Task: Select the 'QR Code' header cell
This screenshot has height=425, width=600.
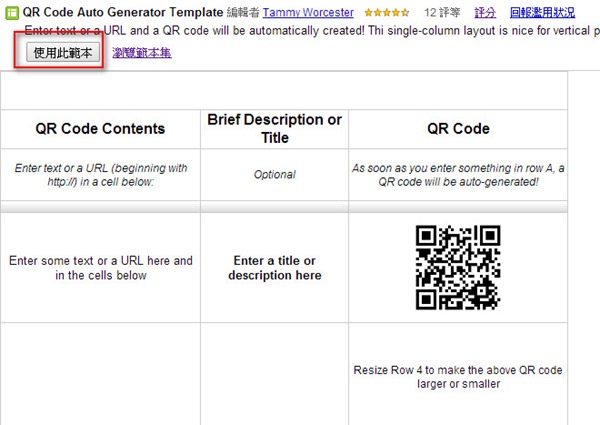Action: pyautogui.click(x=458, y=129)
